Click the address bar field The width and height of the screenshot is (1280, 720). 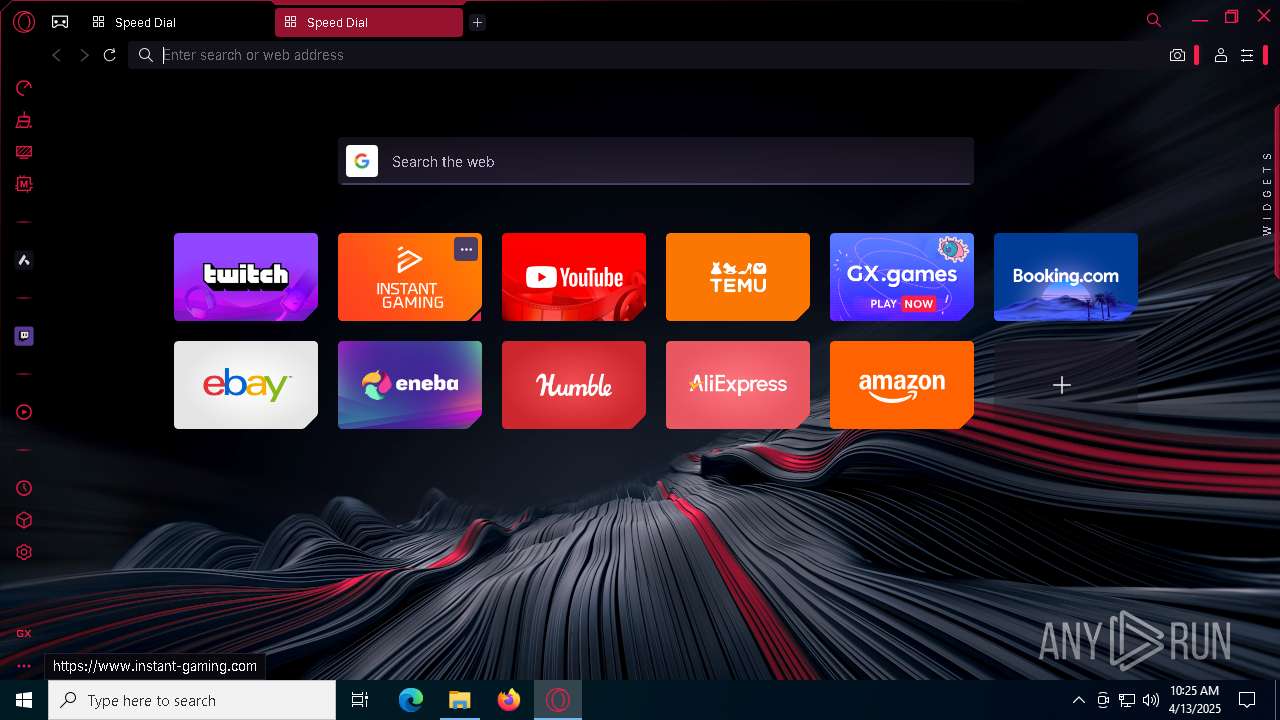click(x=646, y=55)
